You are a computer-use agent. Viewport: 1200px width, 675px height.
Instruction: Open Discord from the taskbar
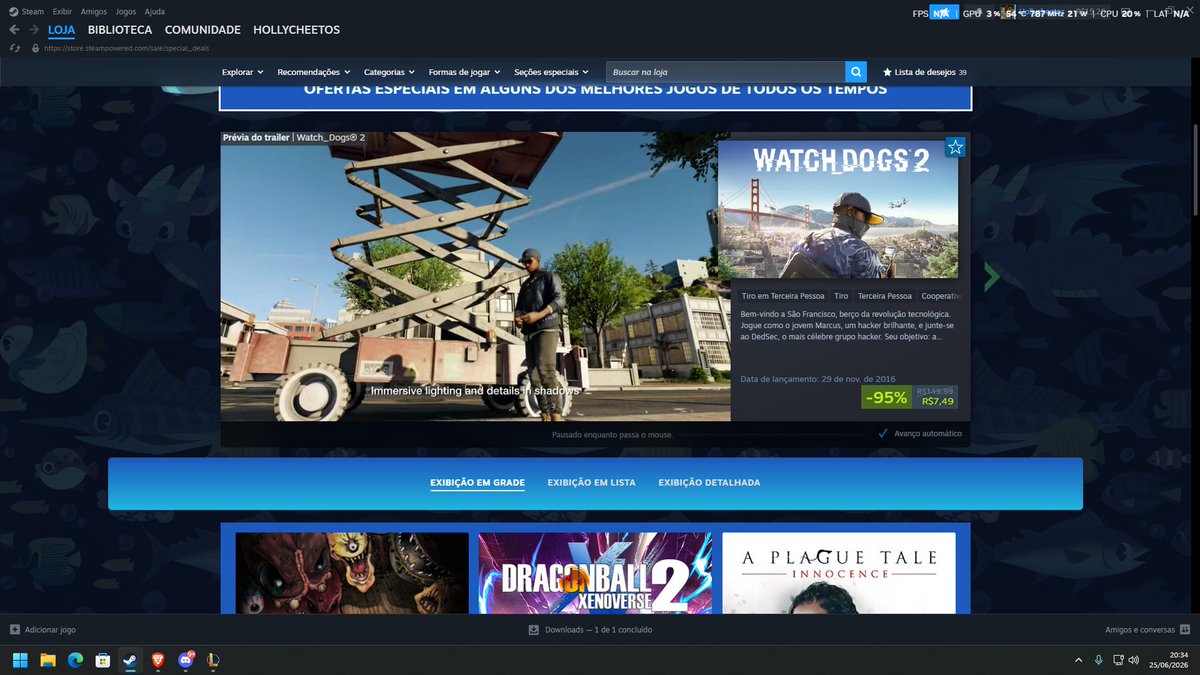(x=185, y=660)
